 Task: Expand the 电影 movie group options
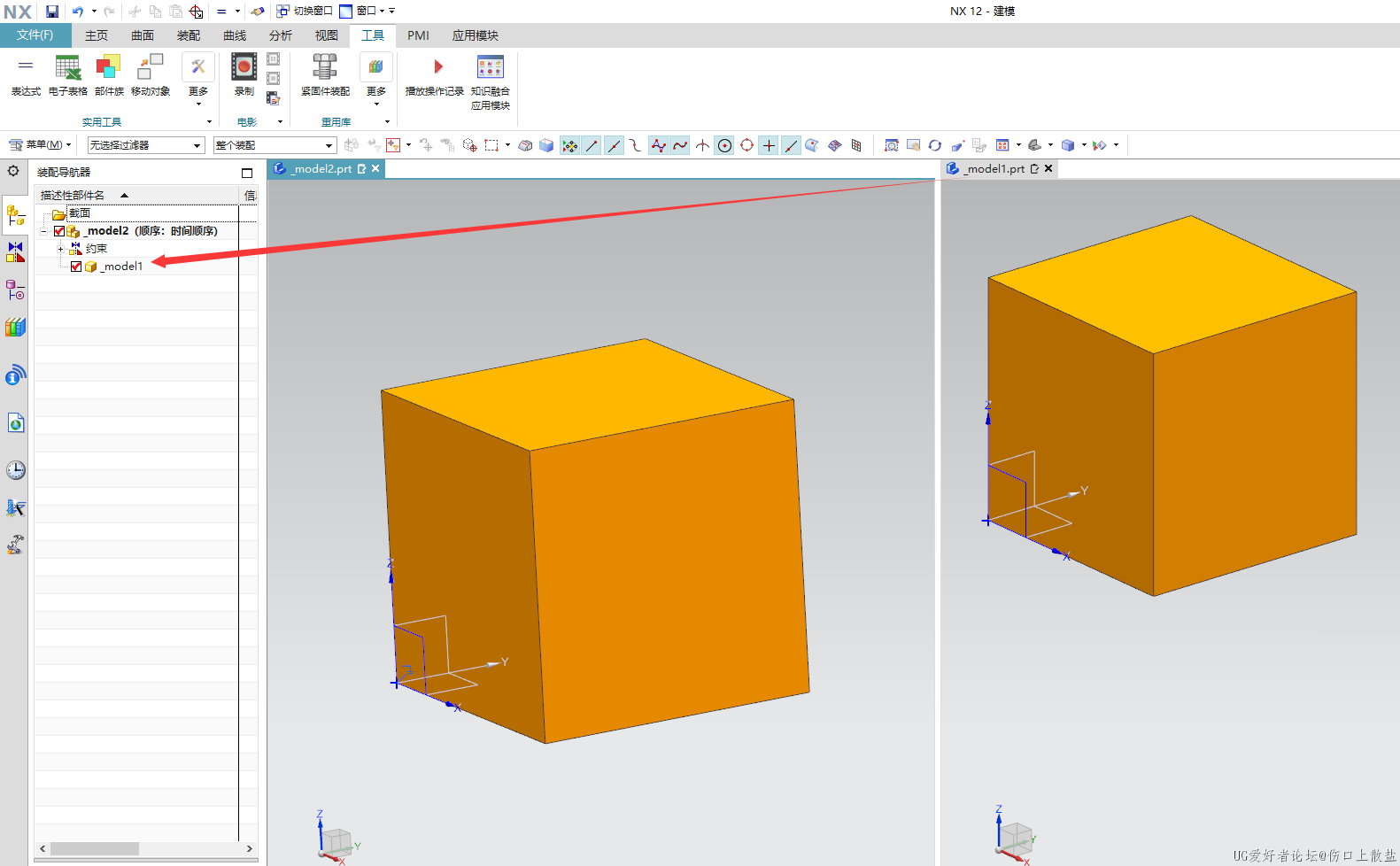tap(281, 122)
